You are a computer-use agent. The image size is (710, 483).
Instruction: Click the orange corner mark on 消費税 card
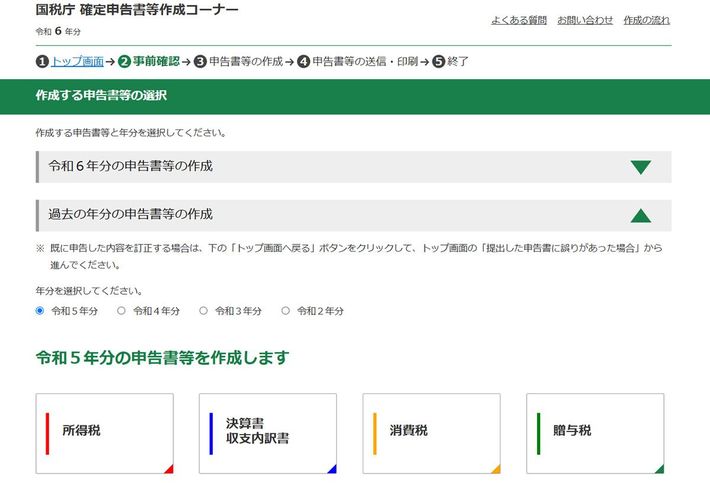click(495, 468)
